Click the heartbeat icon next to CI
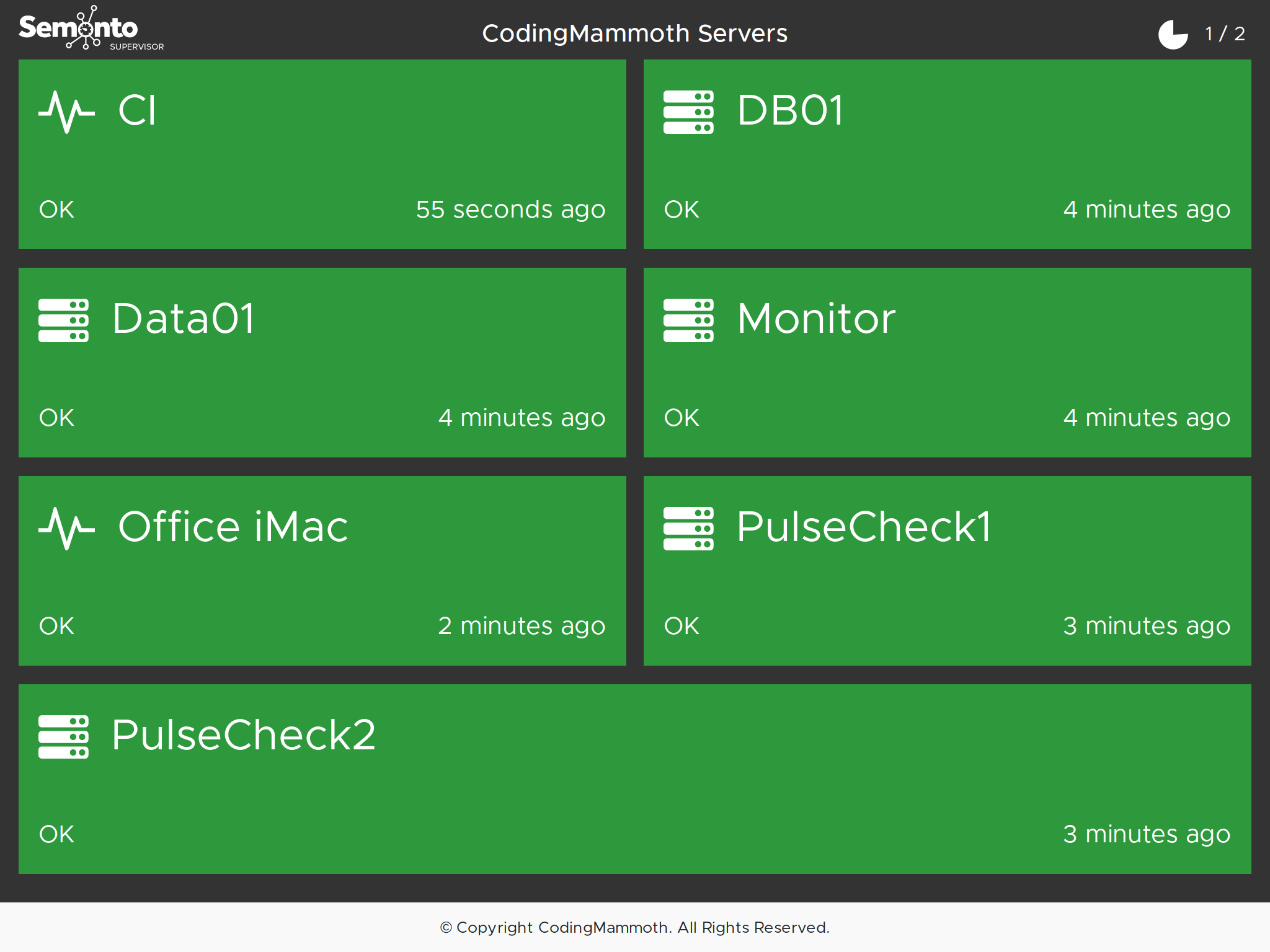This screenshot has width=1270, height=952. click(x=66, y=112)
